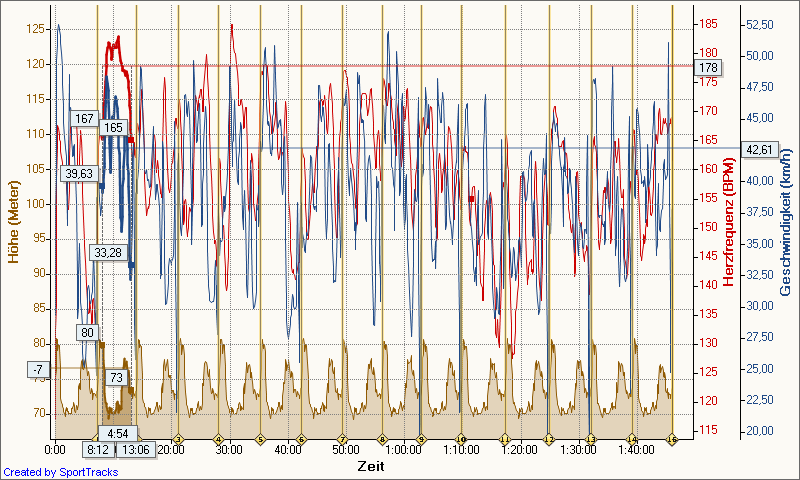
Task: Select lap marker 13 on time axis
Action: [590, 439]
